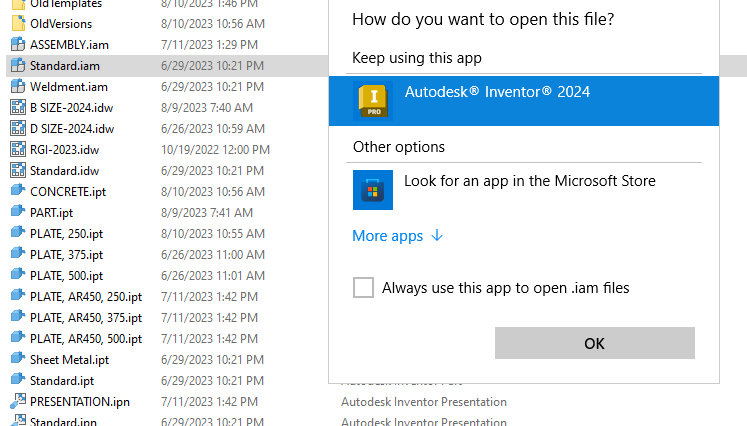Image resolution: width=747 pixels, height=426 pixels.
Task: Click the Standard.ipt part icon
Action: [x=18, y=379]
